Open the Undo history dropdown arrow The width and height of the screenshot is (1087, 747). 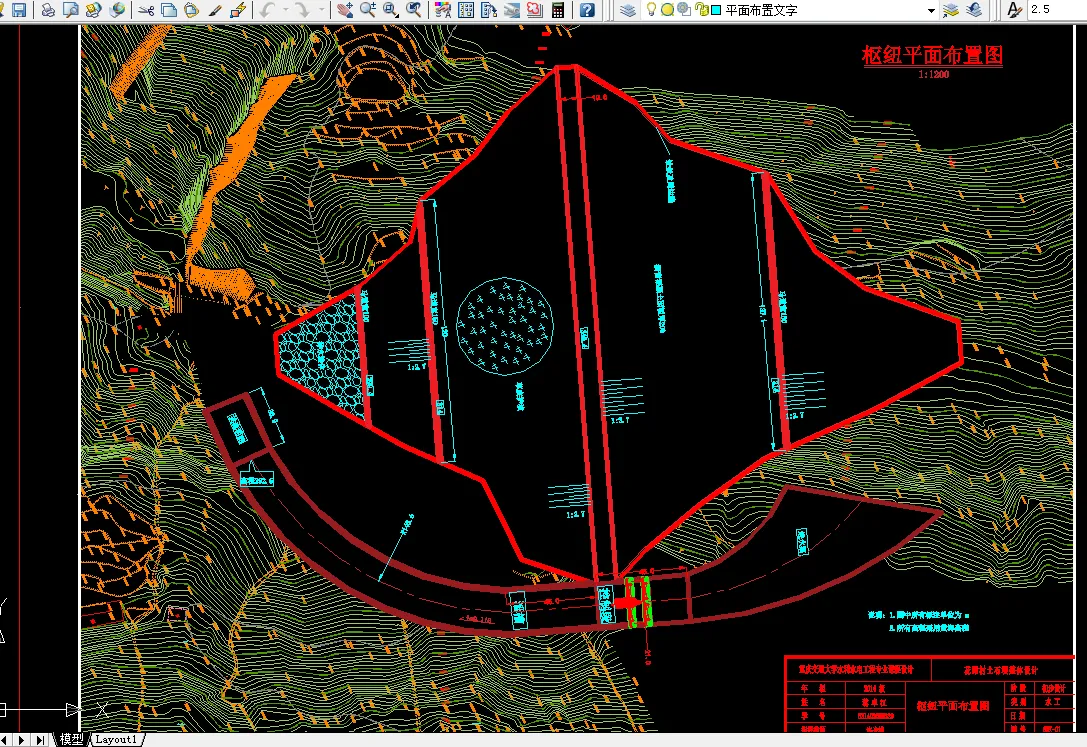(x=286, y=10)
